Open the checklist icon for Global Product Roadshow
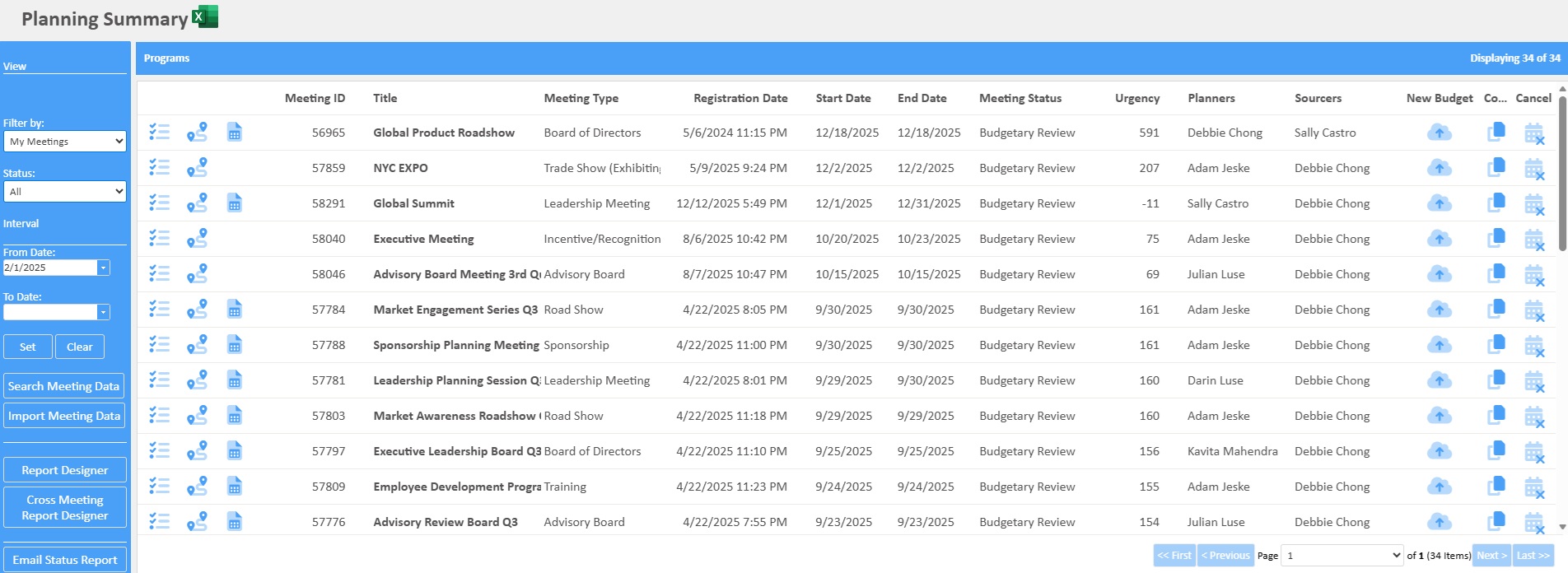Image resolution: width=1568 pixels, height=573 pixels. (x=159, y=133)
